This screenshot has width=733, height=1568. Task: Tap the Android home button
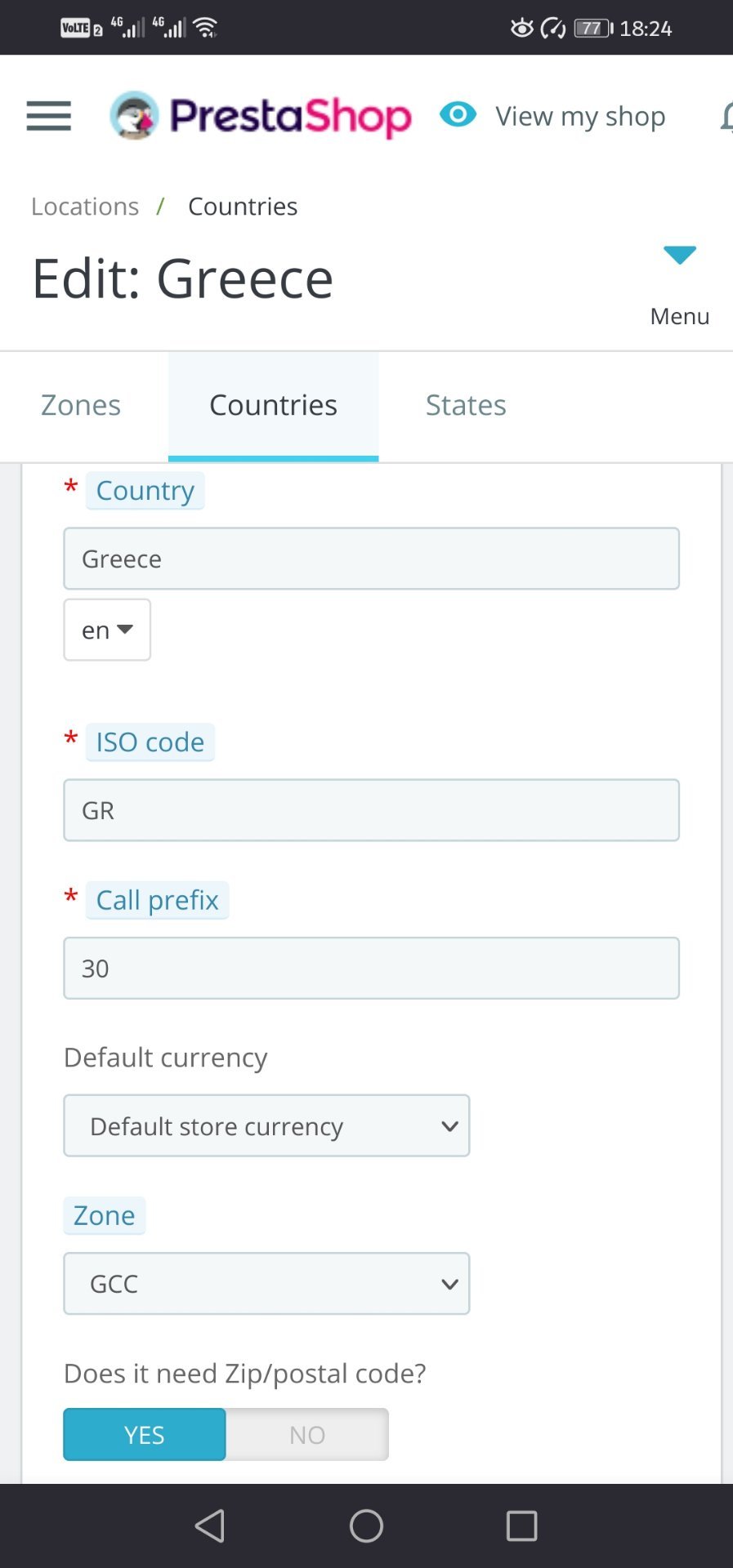tap(366, 1525)
